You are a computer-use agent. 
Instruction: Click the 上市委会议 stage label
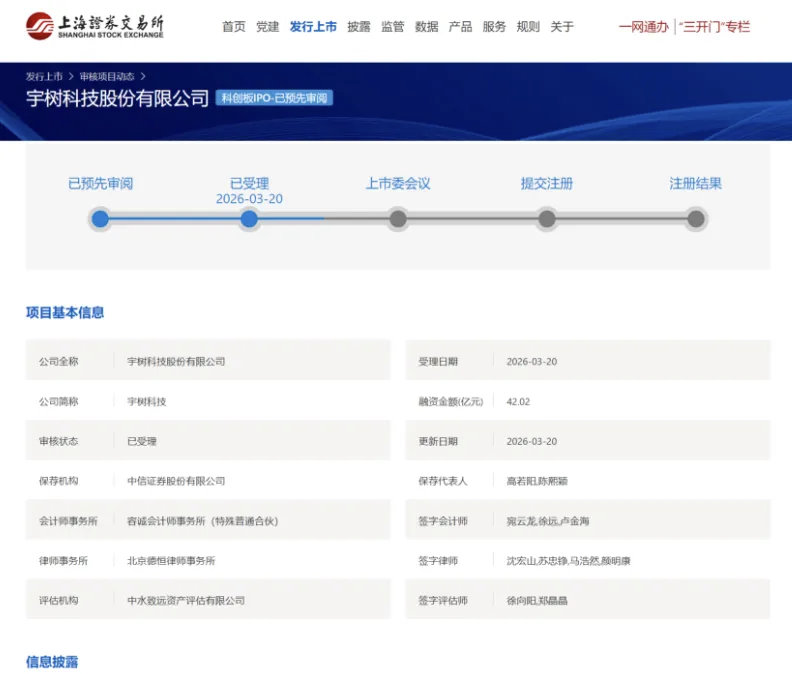(398, 183)
